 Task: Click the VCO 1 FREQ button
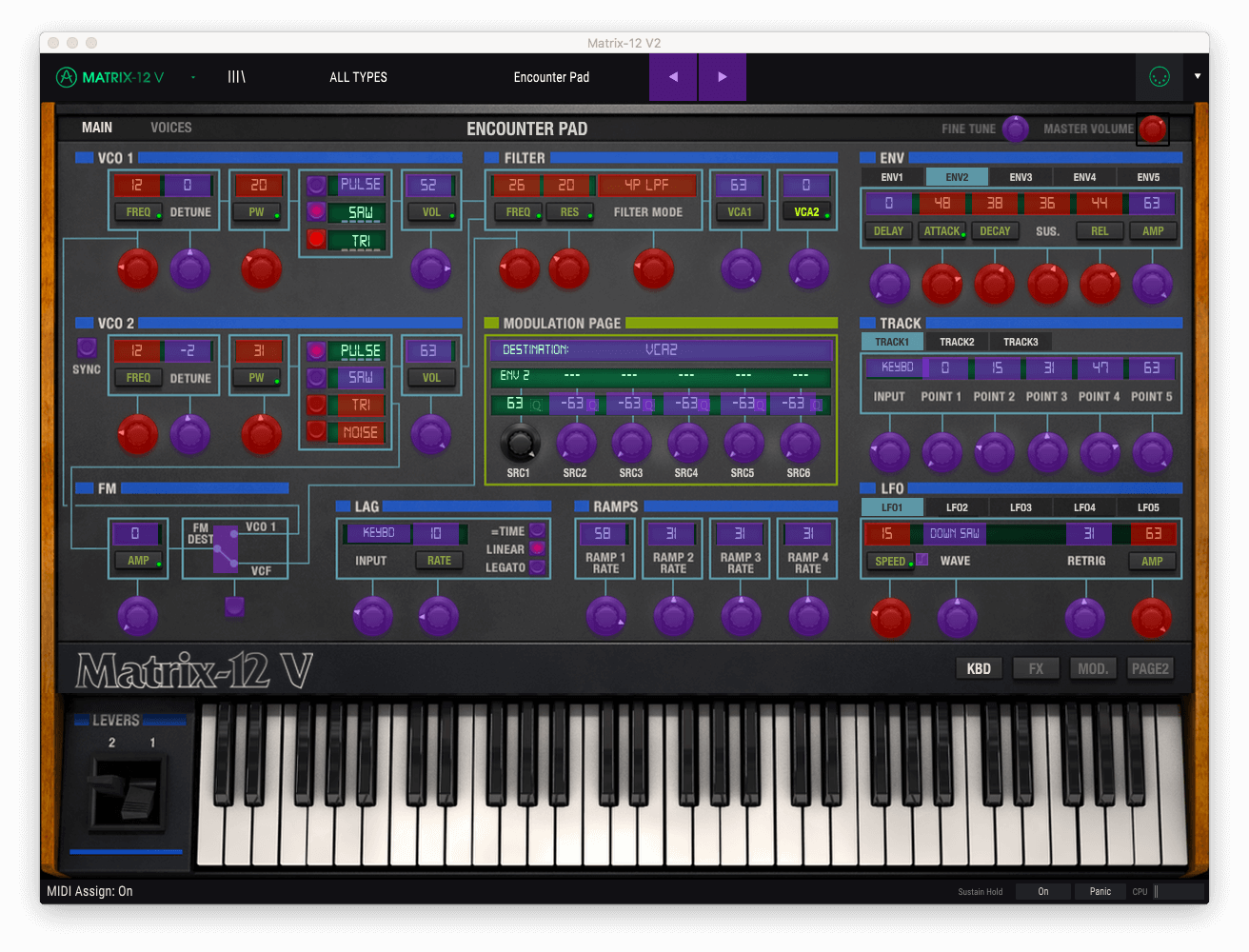click(x=138, y=212)
